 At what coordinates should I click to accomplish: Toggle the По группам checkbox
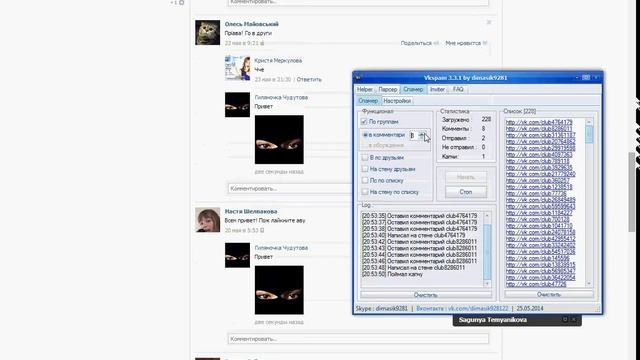pos(364,122)
